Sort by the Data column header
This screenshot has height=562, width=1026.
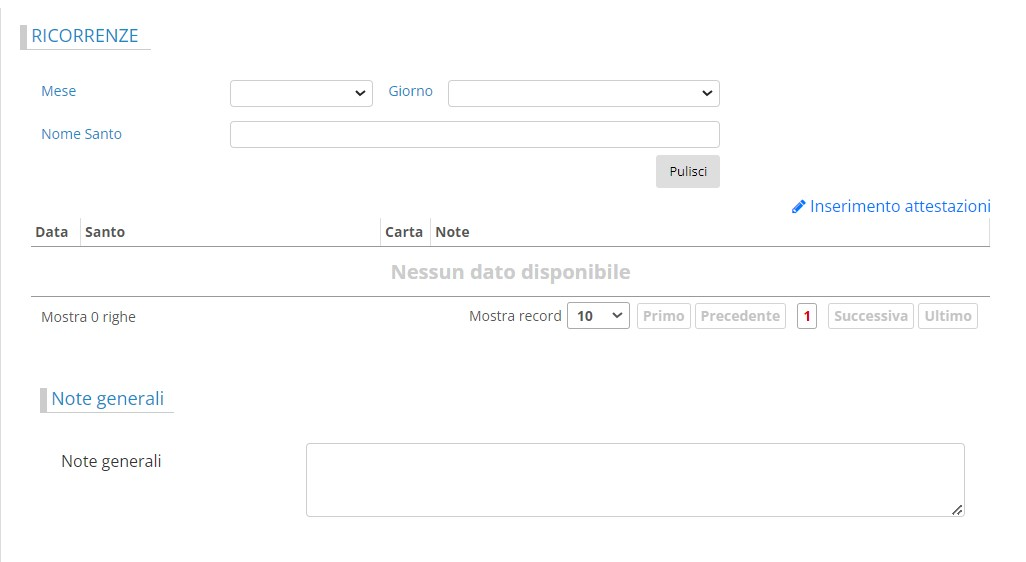click(52, 232)
